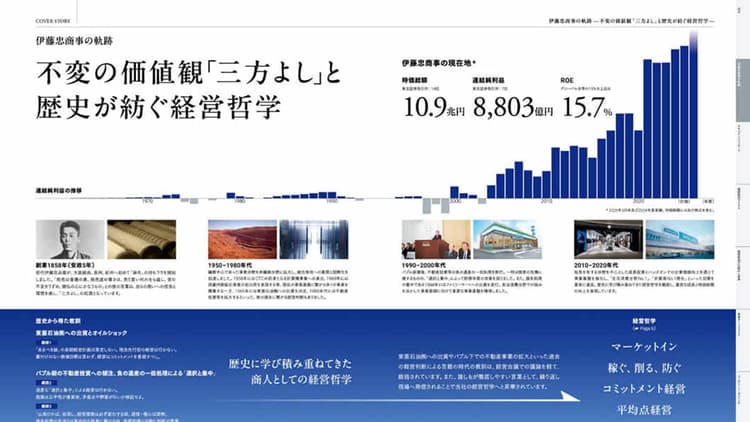This screenshot has height=422, width=750.
Task: Click the 平均点経営 philosophy item
Action: pyautogui.click(x=644, y=410)
